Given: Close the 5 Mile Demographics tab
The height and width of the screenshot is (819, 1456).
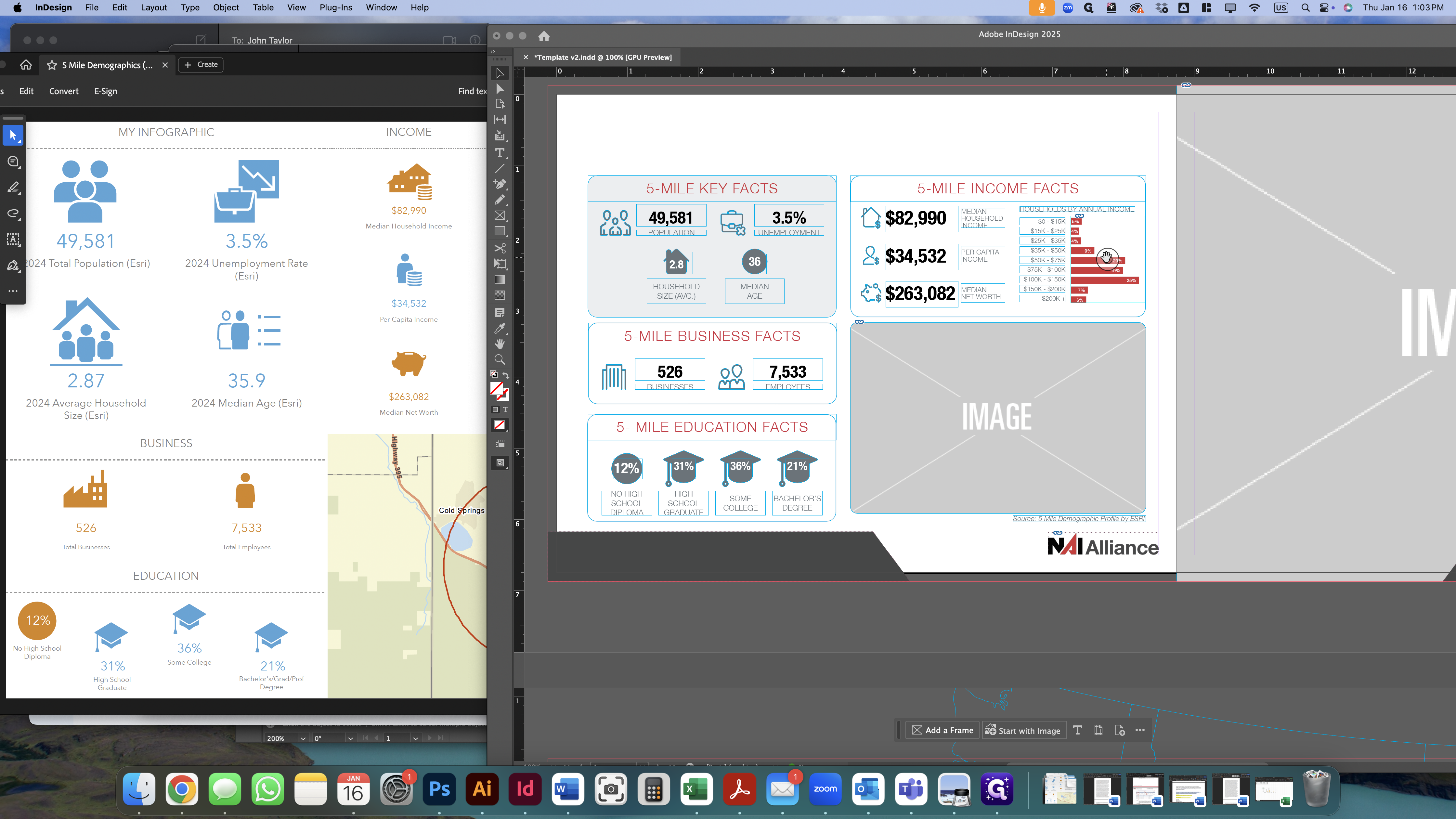Looking at the screenshot, I should tap(165, 65).
